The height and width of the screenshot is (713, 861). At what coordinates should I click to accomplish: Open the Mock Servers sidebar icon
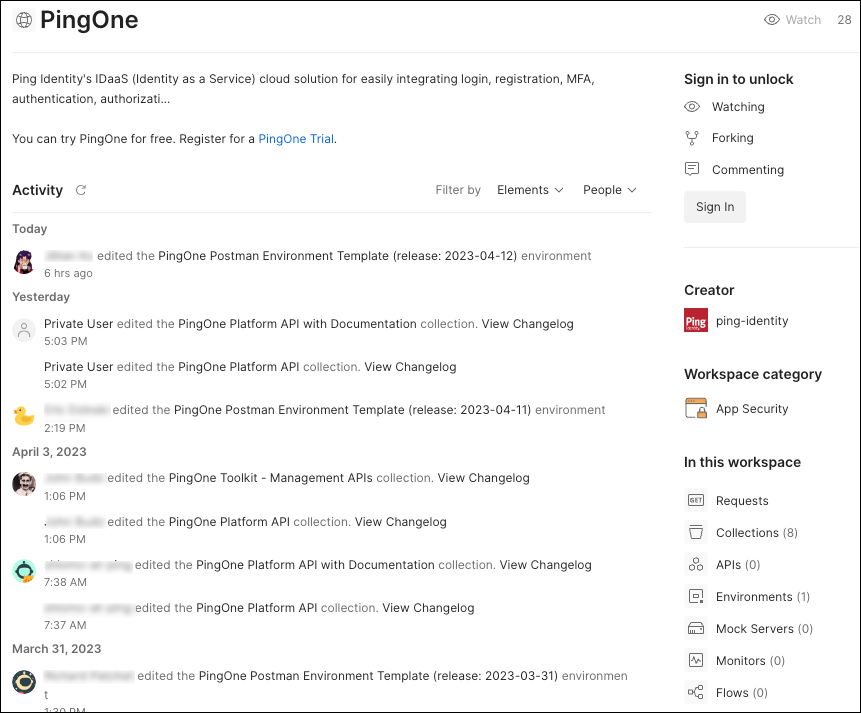pyautogui.click(x=696, y=628)
